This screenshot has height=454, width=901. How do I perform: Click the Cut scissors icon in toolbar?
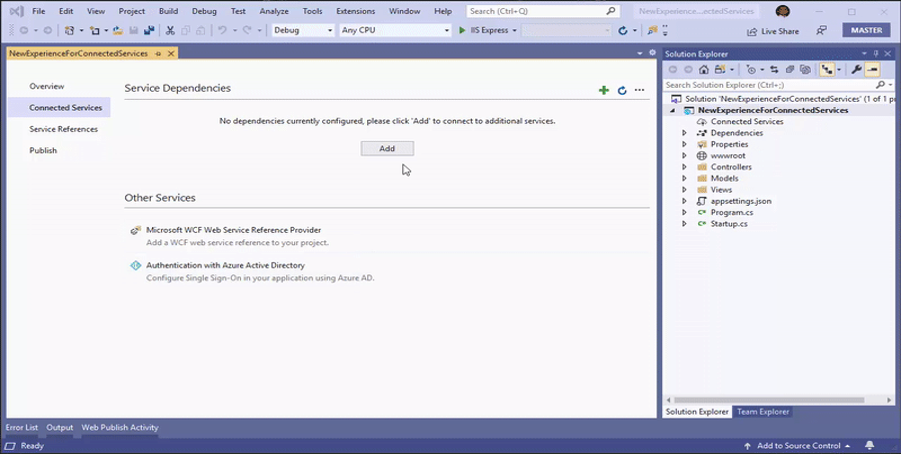coord(170,31)
